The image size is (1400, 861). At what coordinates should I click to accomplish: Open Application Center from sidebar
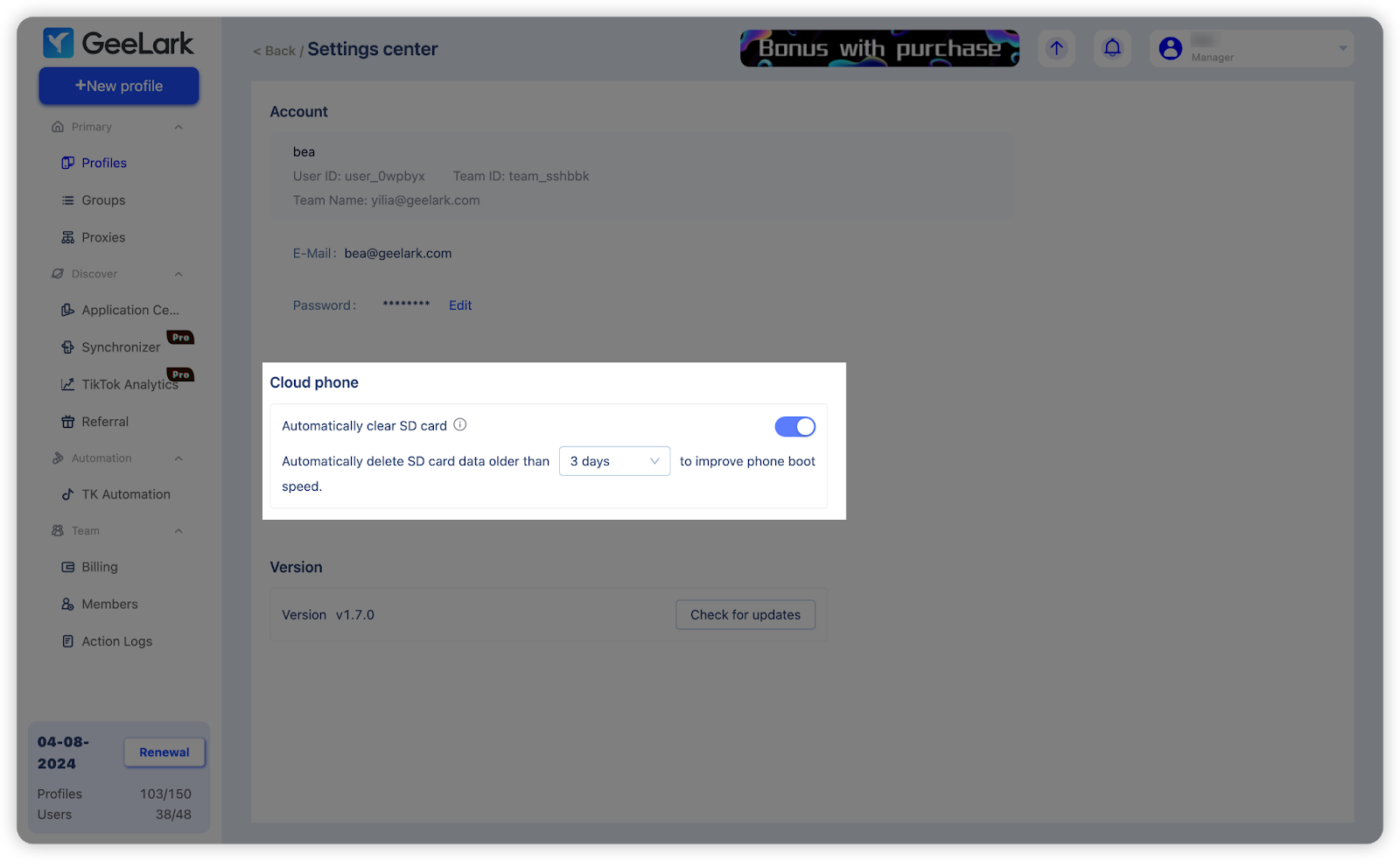[x=130, y=310]
